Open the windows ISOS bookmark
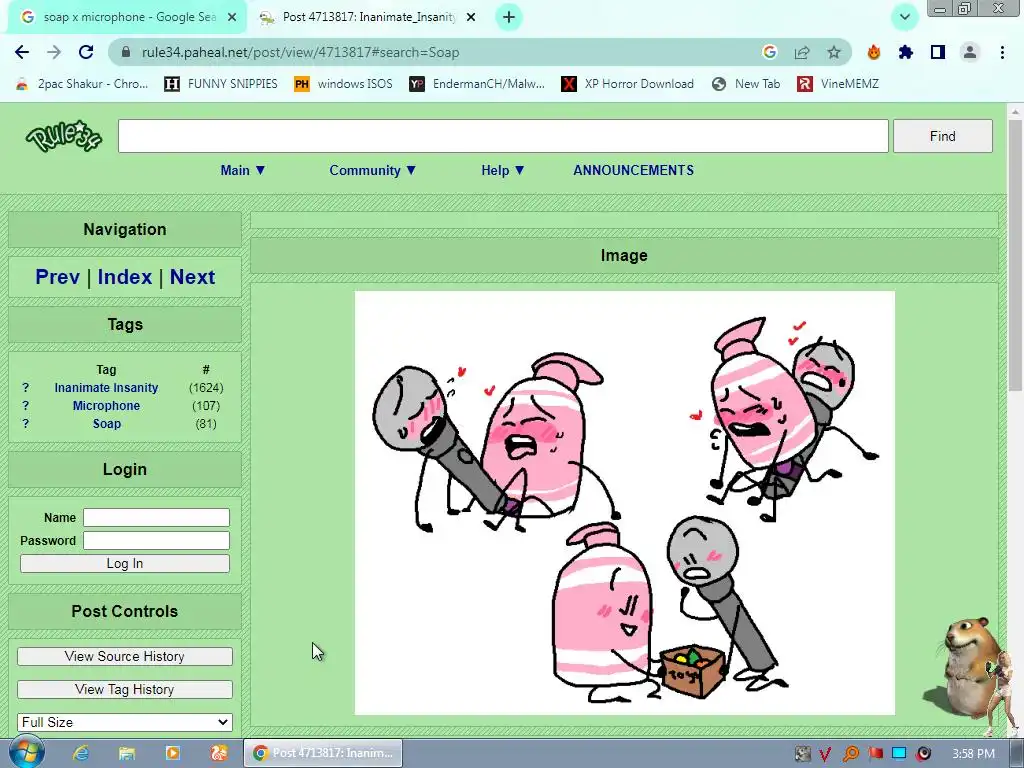The image size is (1024, 768). 344,84
